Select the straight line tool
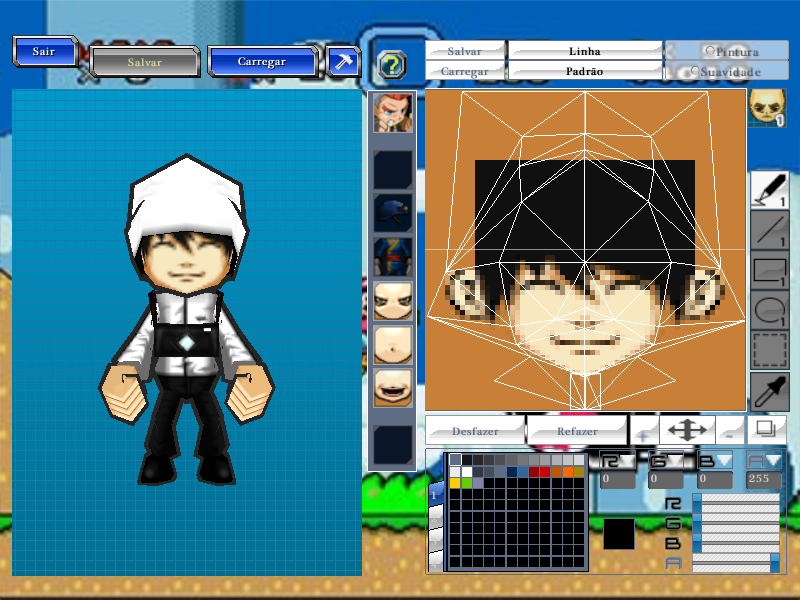Image resolution: width=800 pixels, height=600 pixels. coord(768,231)
